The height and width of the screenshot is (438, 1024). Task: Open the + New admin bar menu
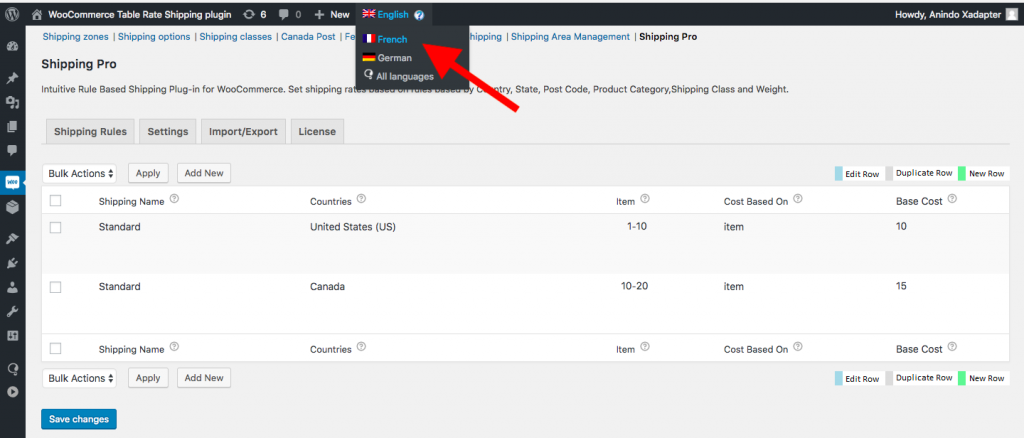332,14
